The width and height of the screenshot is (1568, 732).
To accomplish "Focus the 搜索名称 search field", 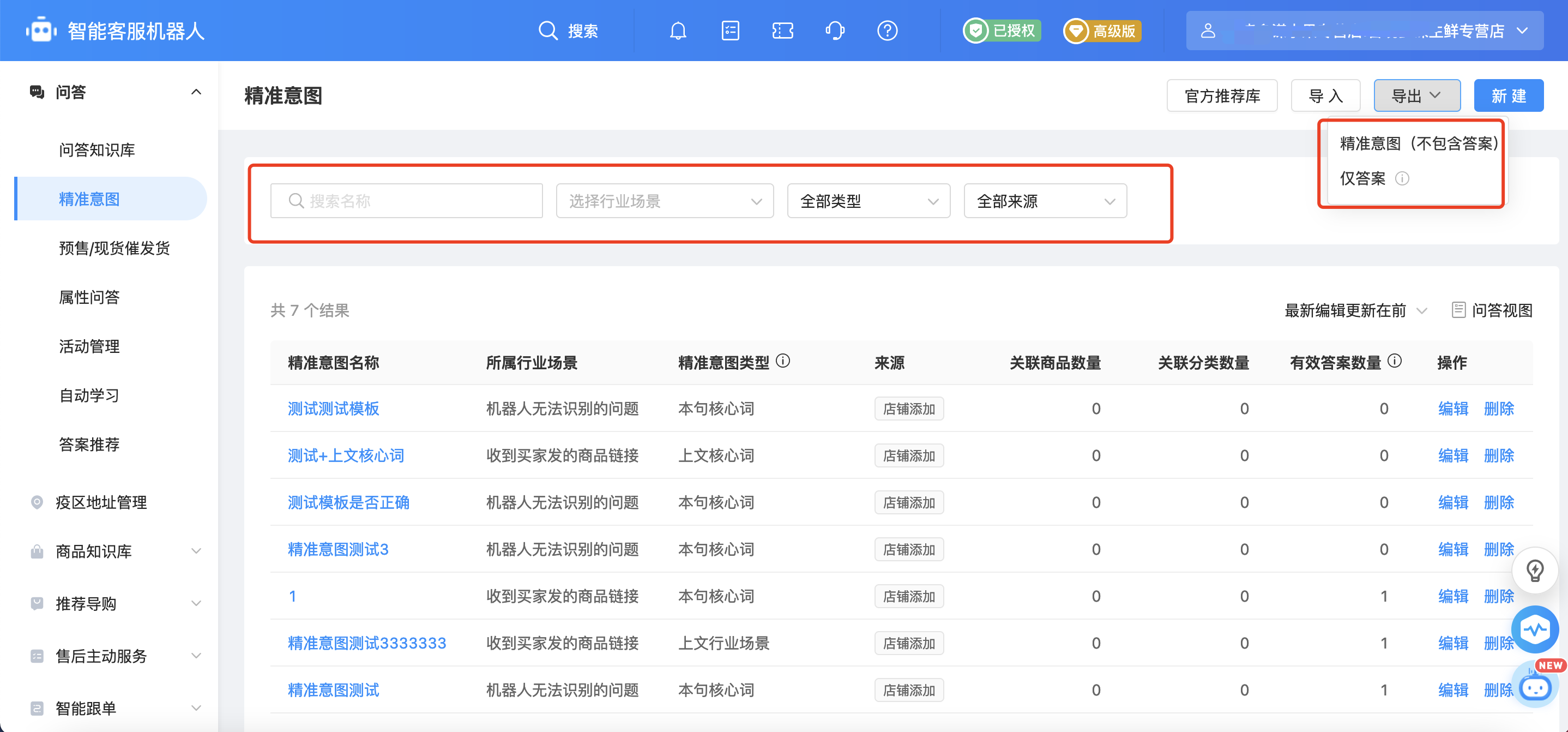I will tap(407, 201).
